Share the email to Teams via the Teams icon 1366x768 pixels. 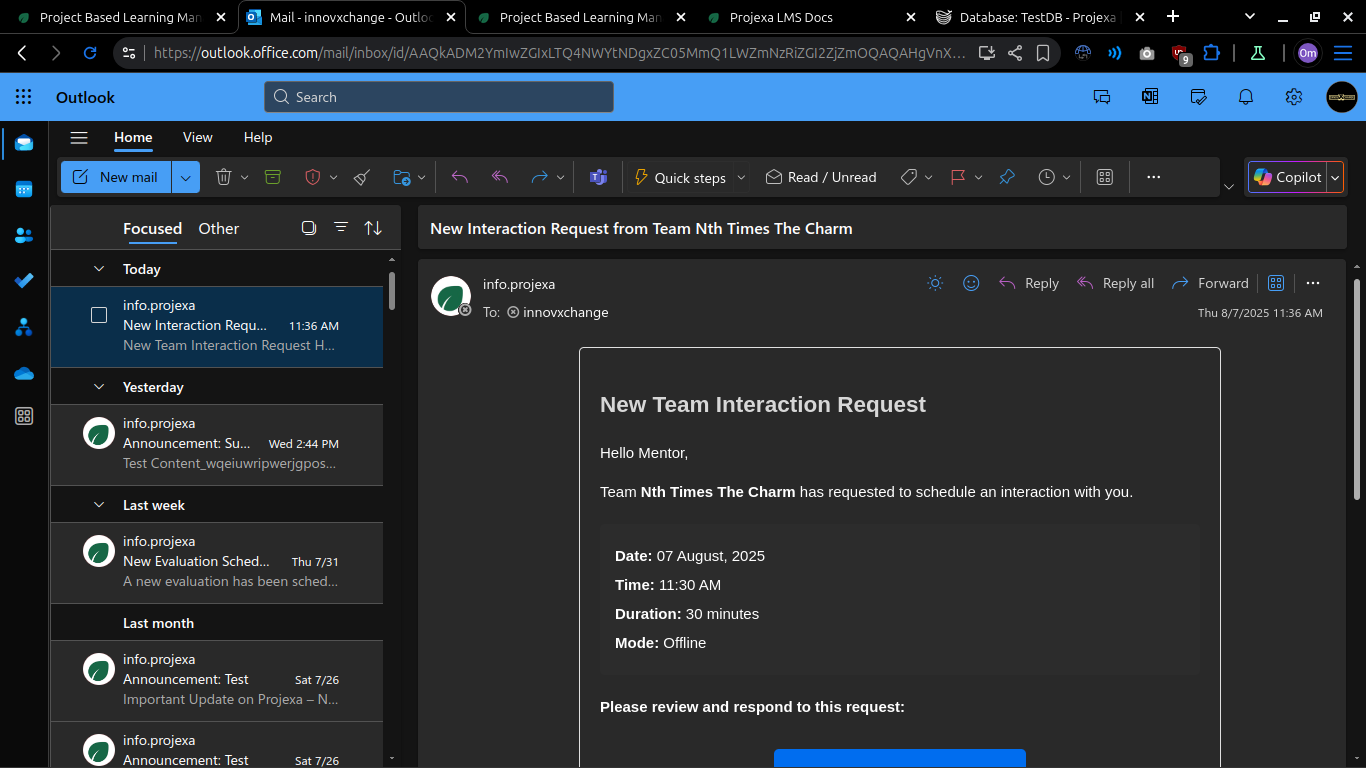598,177
